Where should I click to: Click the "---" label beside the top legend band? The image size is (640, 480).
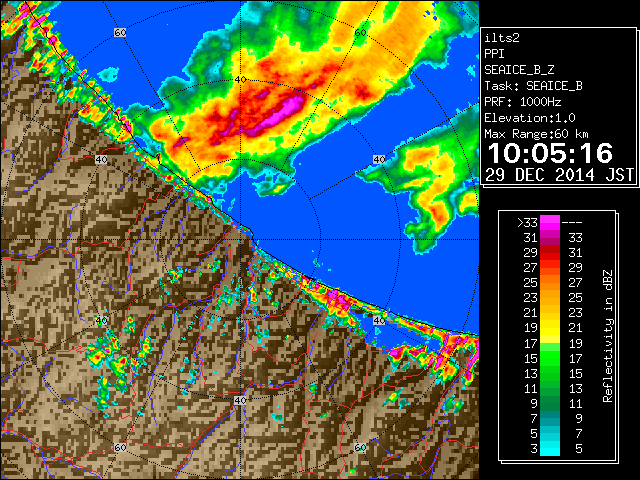coord(572,223)
